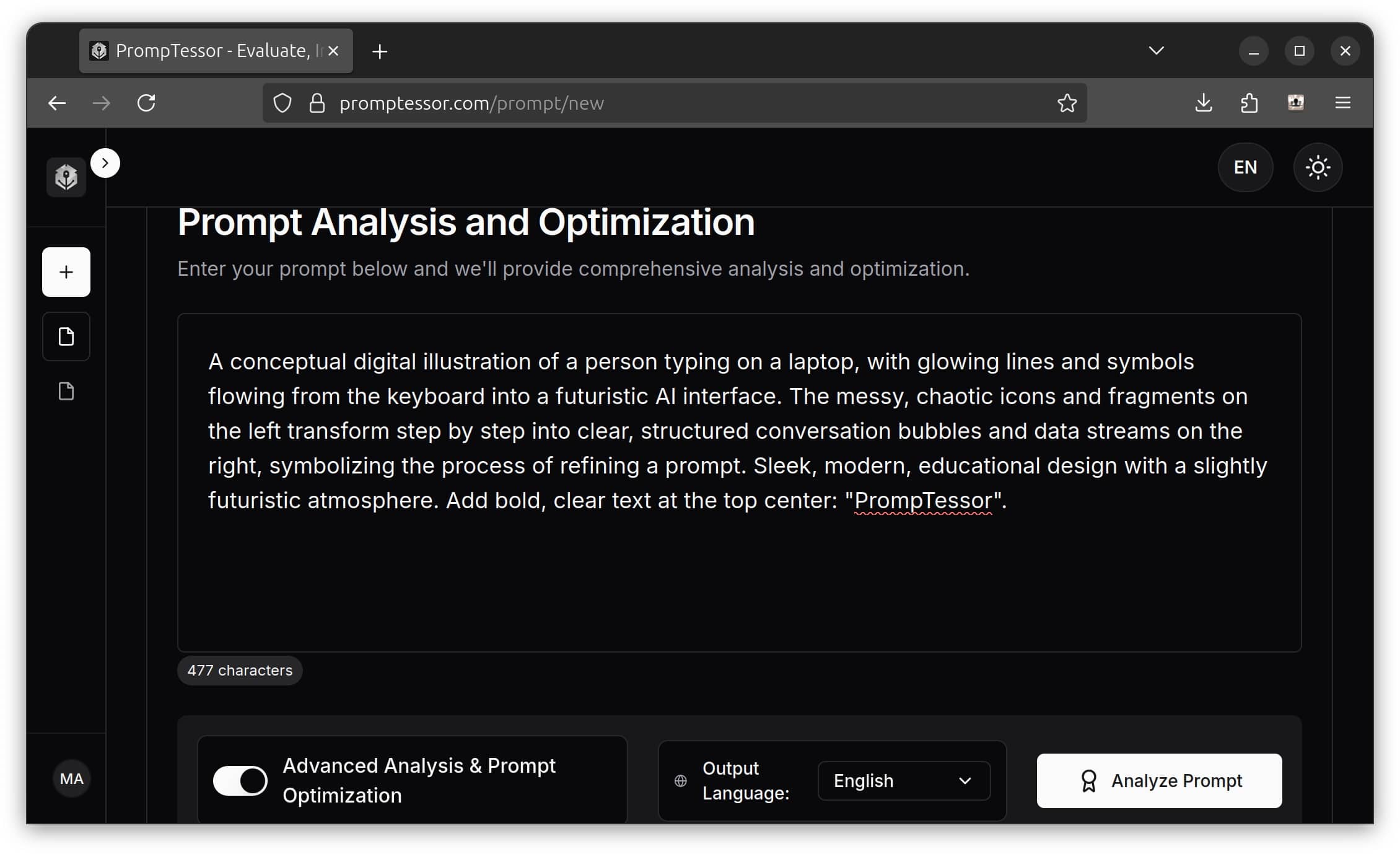Screen dimensions: 1400x854
Task: Open the lower document icon in sidebar
Action: (x=66, y=391)
